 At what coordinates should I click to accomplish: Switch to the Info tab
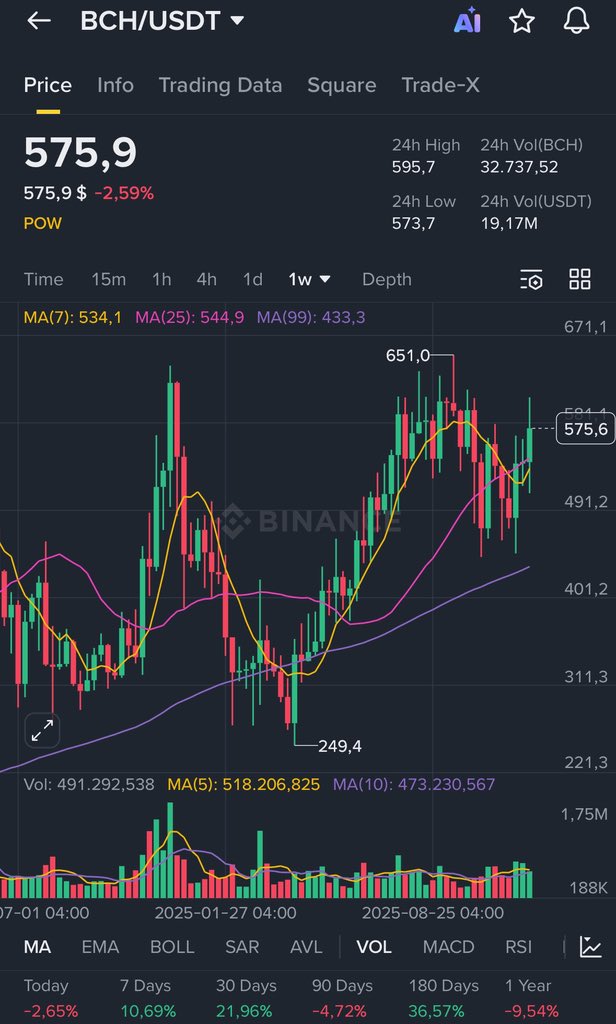(x=116, y=85)
